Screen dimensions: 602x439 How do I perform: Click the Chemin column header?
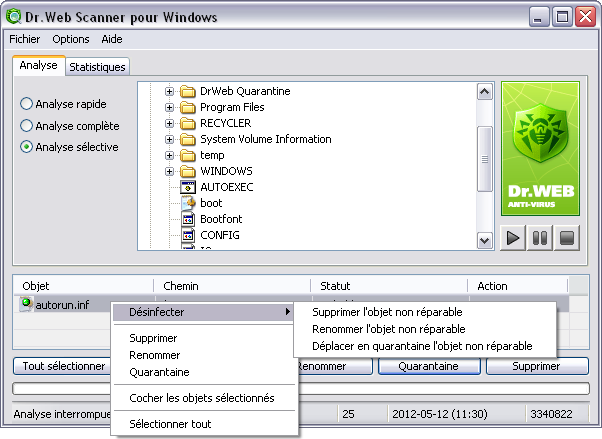[x=232, y=286]
